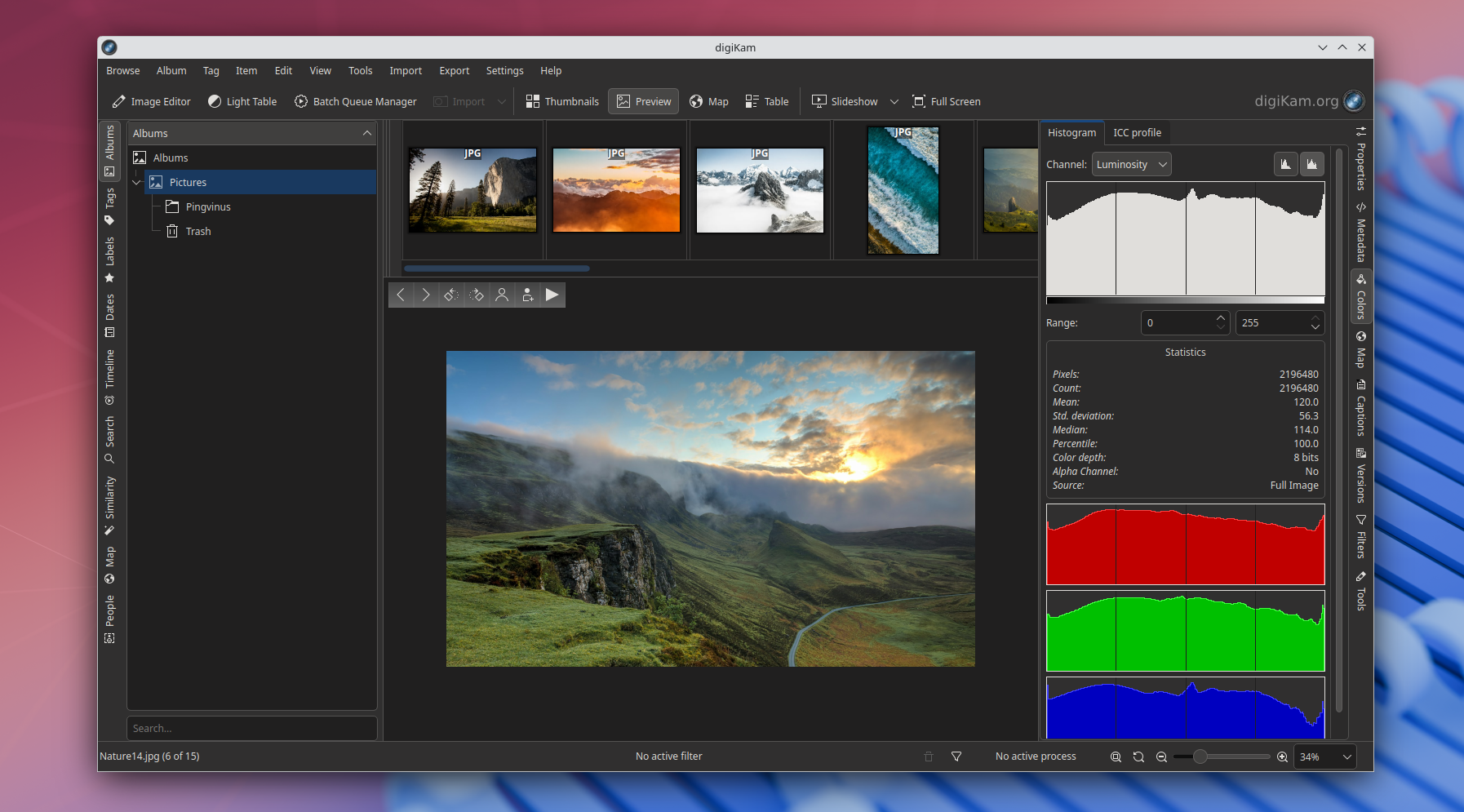Open the Album menu

click(x=171, y=71)
